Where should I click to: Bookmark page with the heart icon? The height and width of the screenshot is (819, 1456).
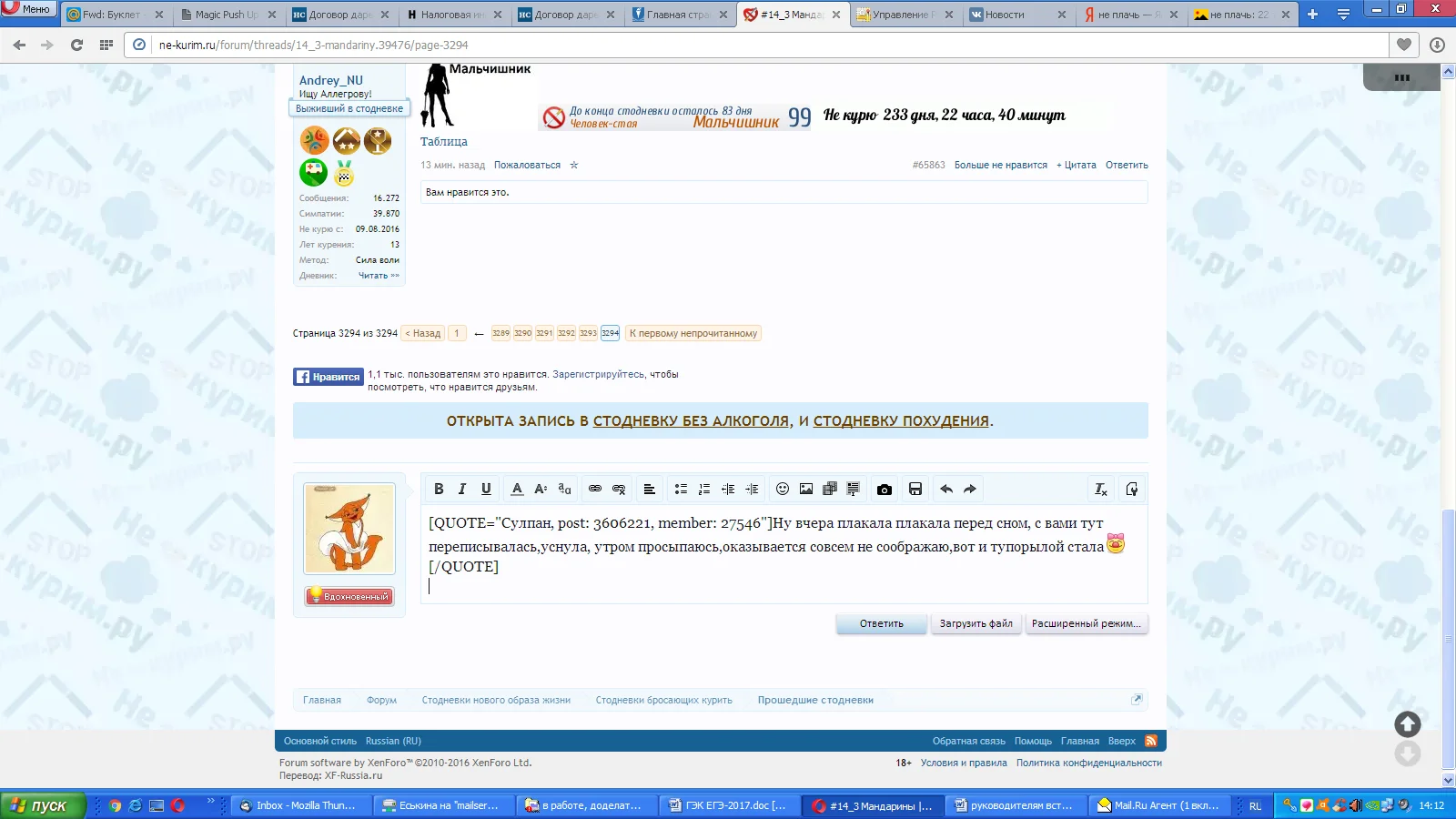click(x=1404, y=45)
